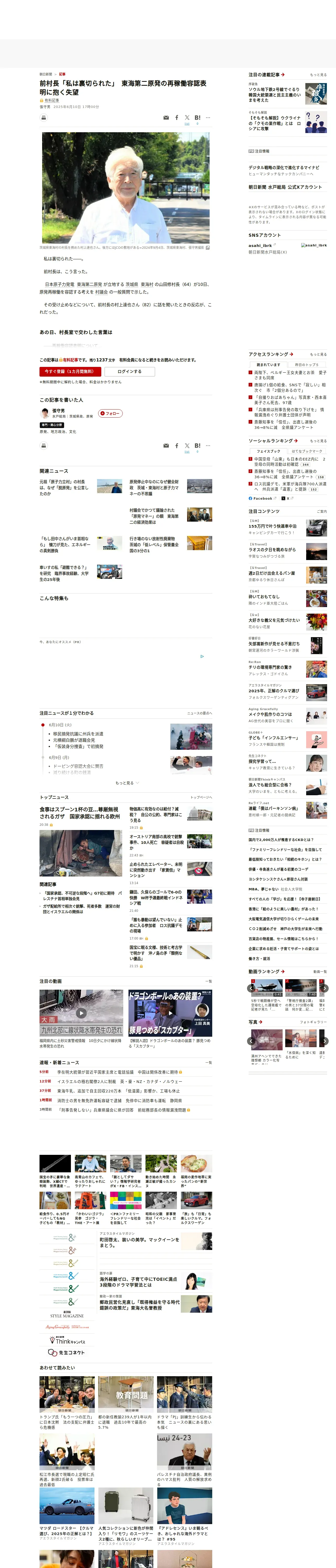Click the Hatena B! bookmark icon above the photo
Viewport: 336px width, 1568px height.
198,118
